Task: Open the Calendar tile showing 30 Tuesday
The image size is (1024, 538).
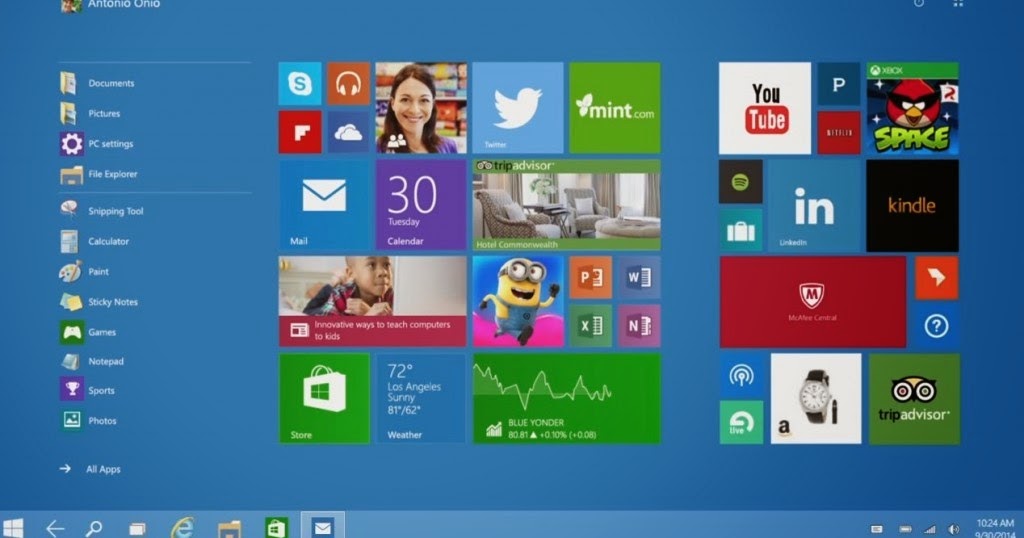Action: [421, 205]
